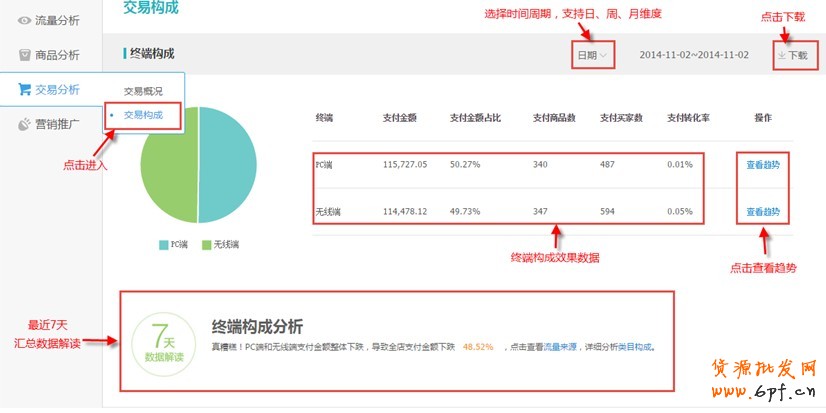Click the download arrow icon next to 下载
The width and height of the screenshot is (826, 413).
pos(781,55)
